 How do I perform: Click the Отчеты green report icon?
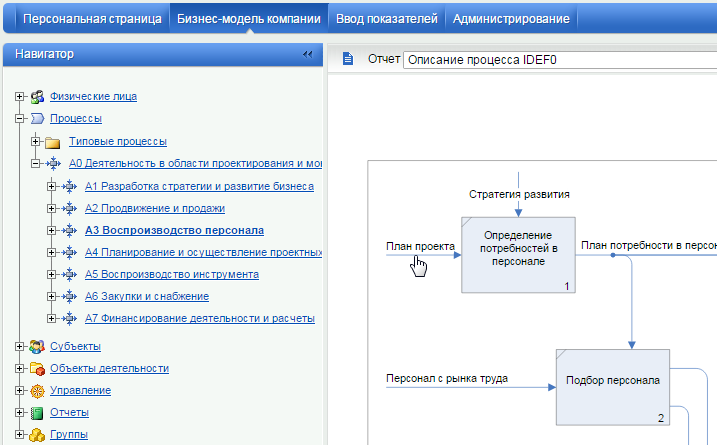[x=37, y=413]
